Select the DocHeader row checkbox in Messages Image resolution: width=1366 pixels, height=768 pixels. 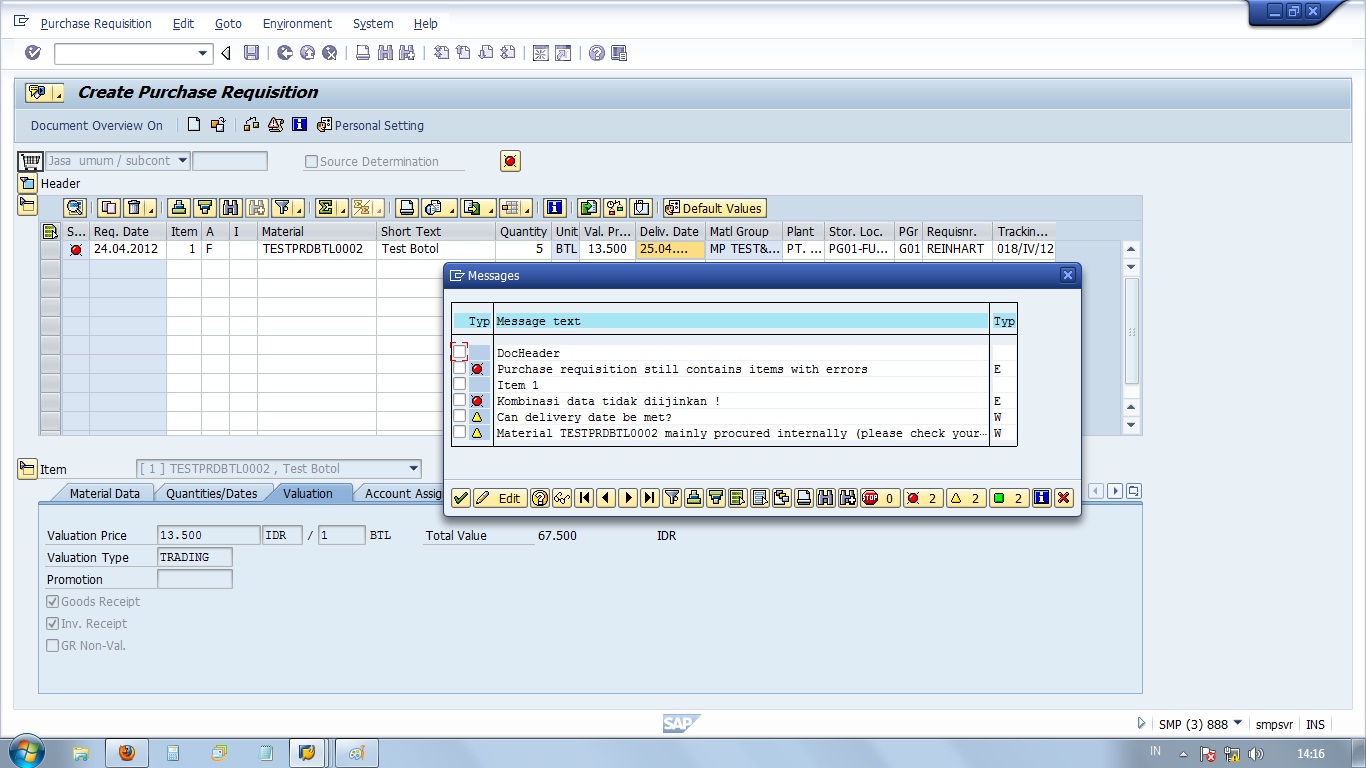pyautogui.click(x=459, y=353)
